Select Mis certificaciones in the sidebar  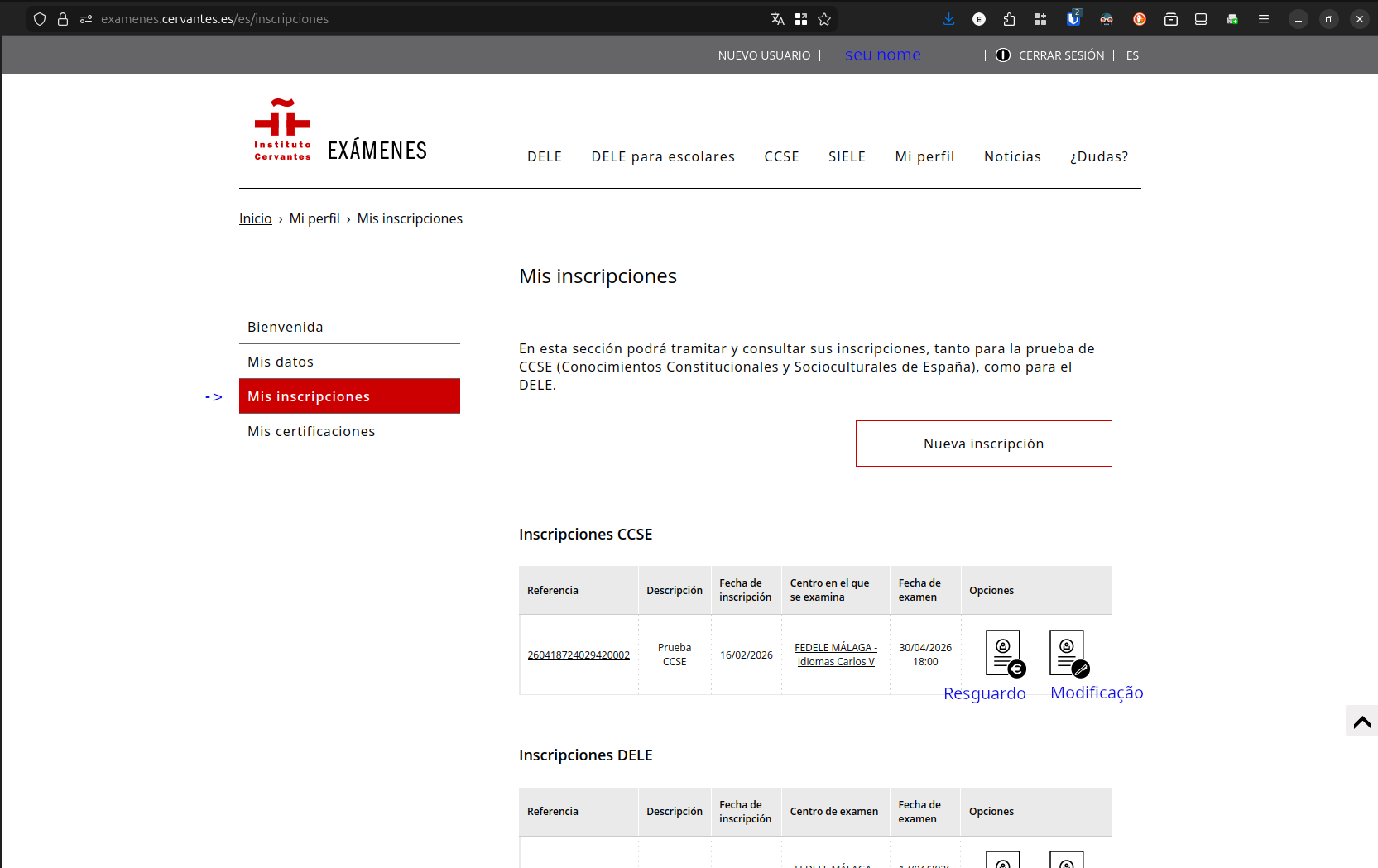(311, 431)
